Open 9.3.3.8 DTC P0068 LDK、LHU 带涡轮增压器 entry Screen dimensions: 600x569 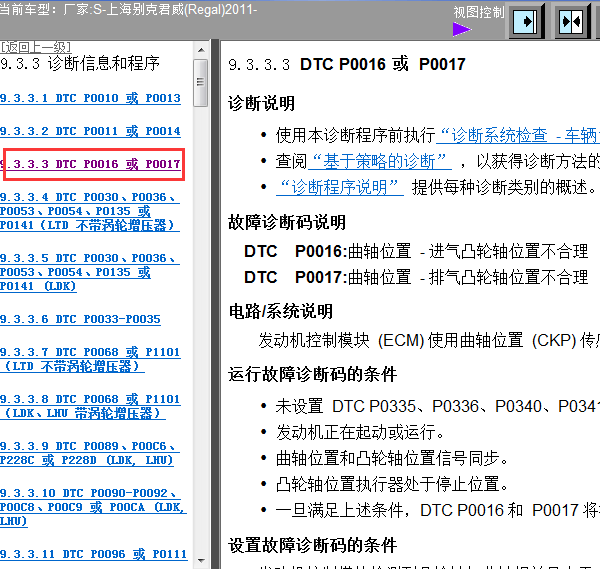tap(90, 406)
